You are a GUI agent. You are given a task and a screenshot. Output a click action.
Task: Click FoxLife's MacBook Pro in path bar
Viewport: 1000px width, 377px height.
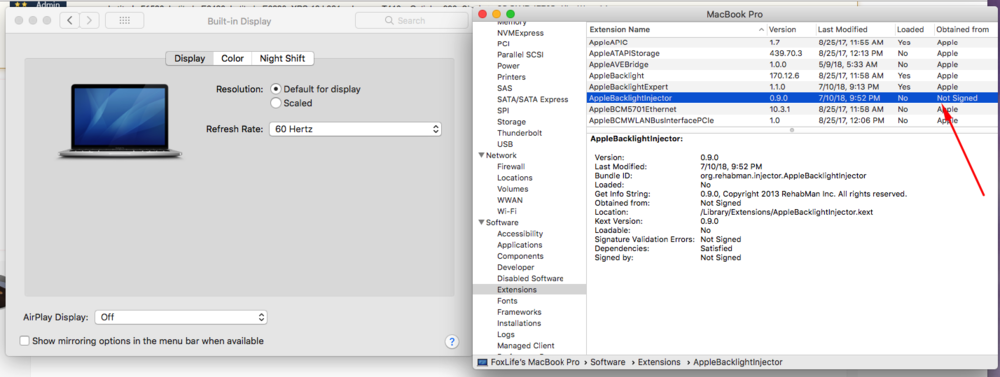pos(529,362)
